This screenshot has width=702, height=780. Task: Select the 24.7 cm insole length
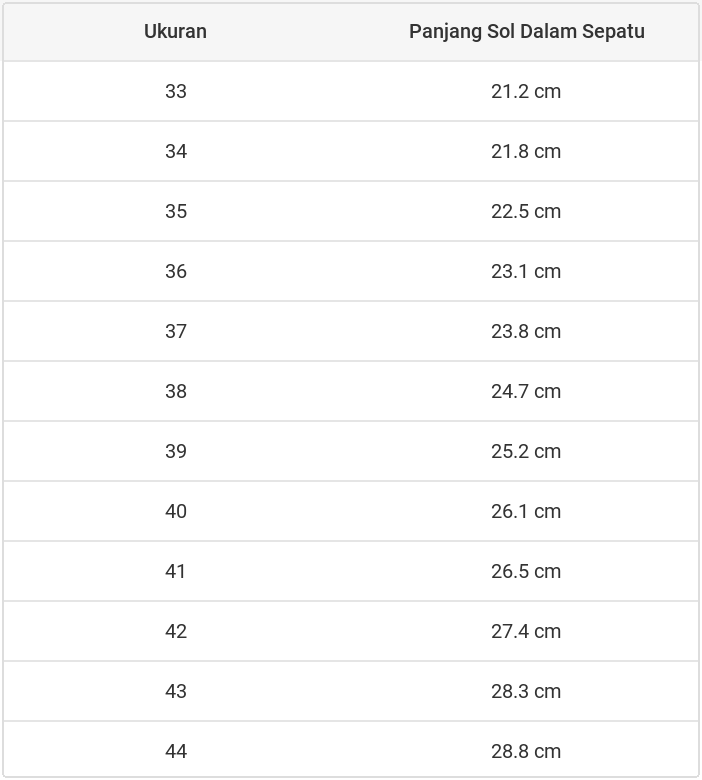pos(526,391)
